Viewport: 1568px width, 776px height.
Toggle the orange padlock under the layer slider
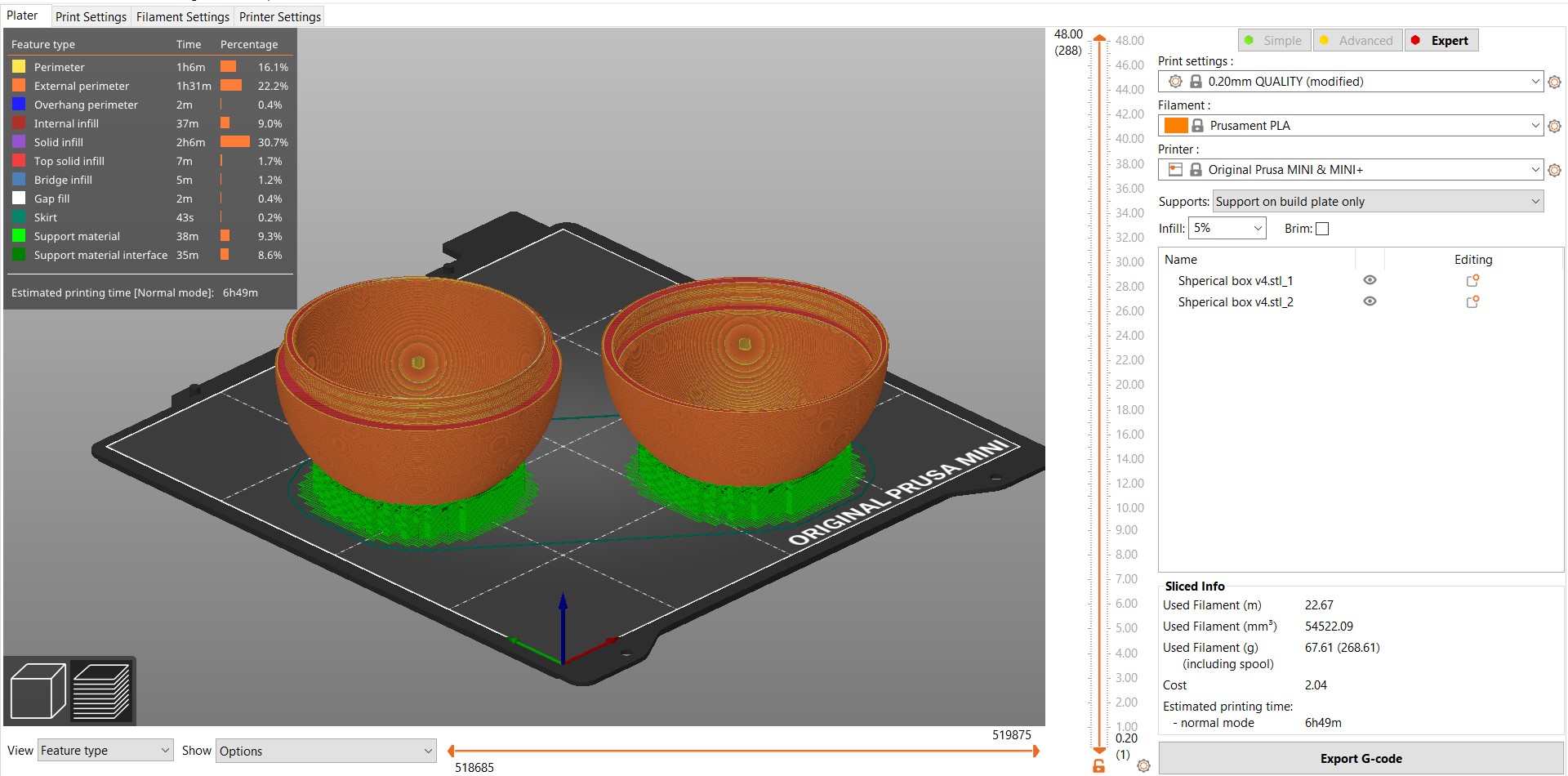click(x=1099, y=766)
